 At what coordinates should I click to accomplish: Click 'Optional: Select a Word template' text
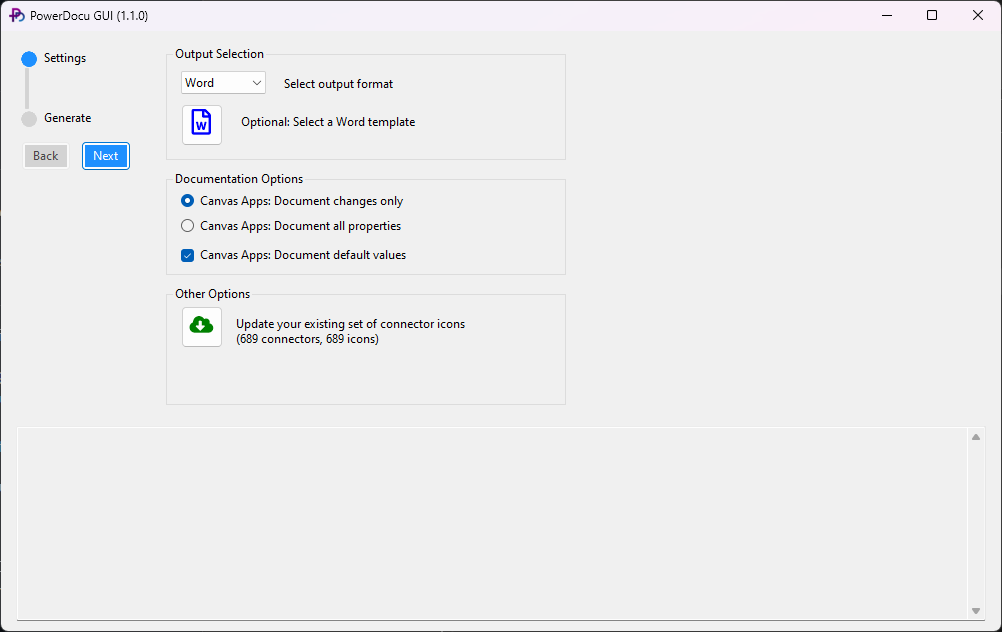pos(328,122)
